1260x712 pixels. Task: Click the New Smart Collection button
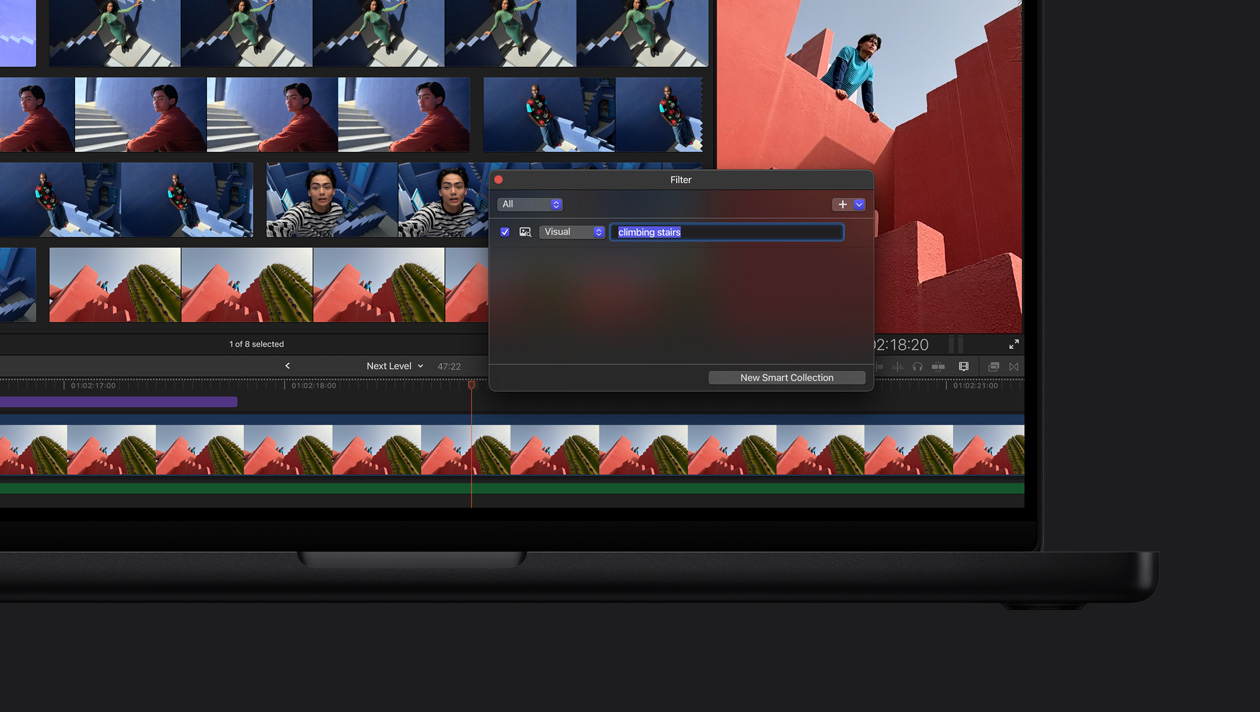[787, 377]
